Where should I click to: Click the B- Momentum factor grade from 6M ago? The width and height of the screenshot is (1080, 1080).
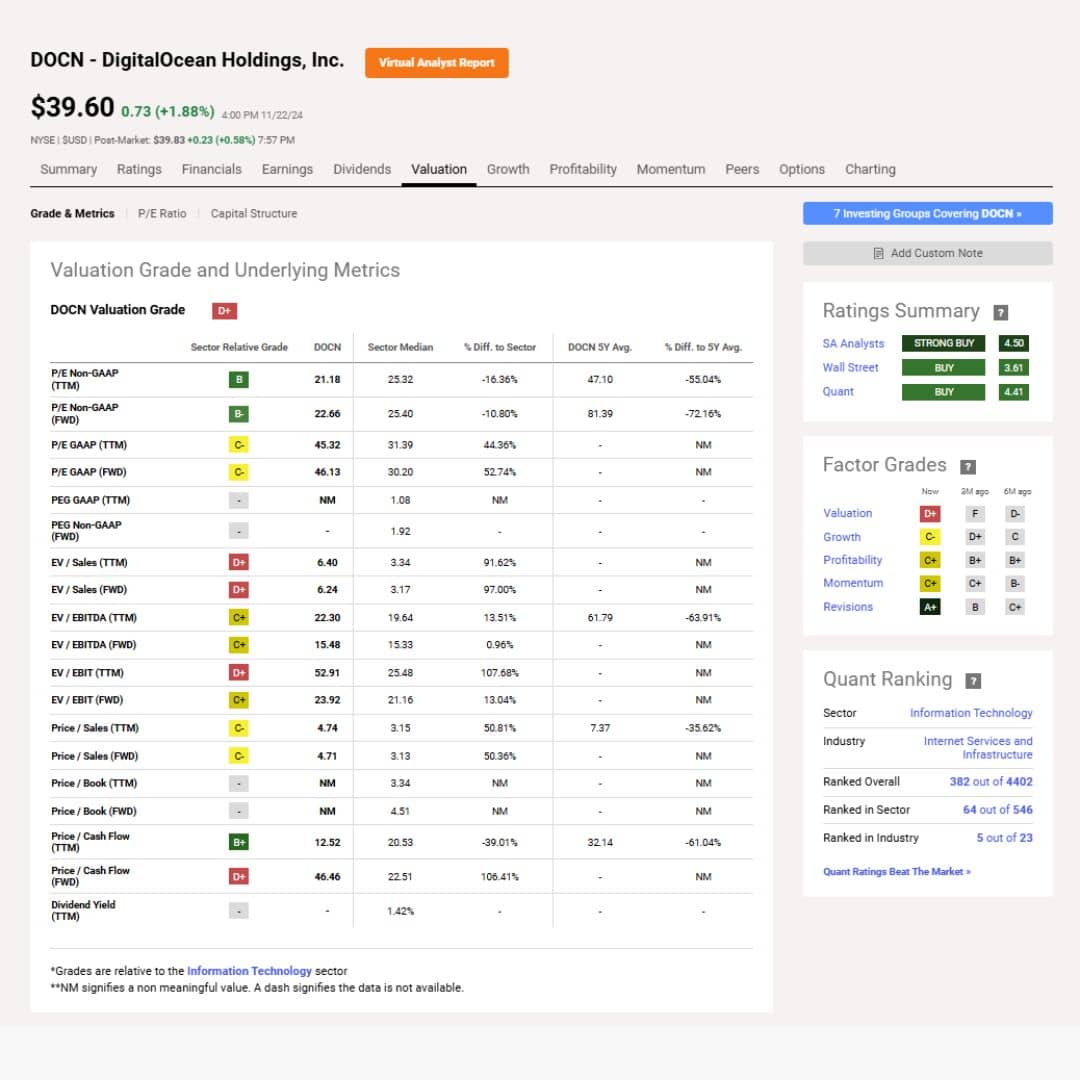point(1015,583)
